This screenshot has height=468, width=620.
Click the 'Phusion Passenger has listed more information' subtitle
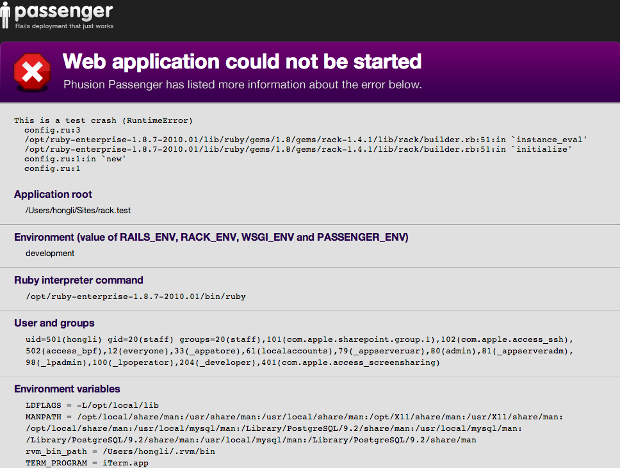pos(242,85)
